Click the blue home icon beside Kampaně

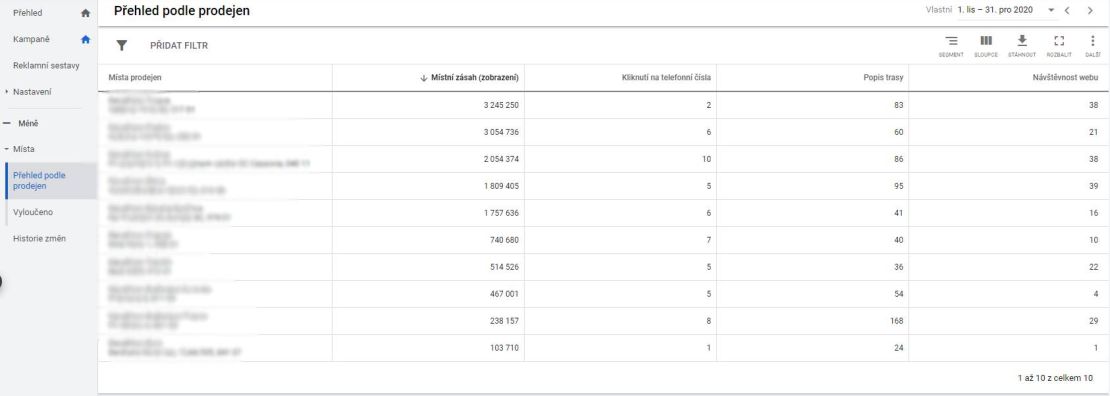tap(86, 40)
